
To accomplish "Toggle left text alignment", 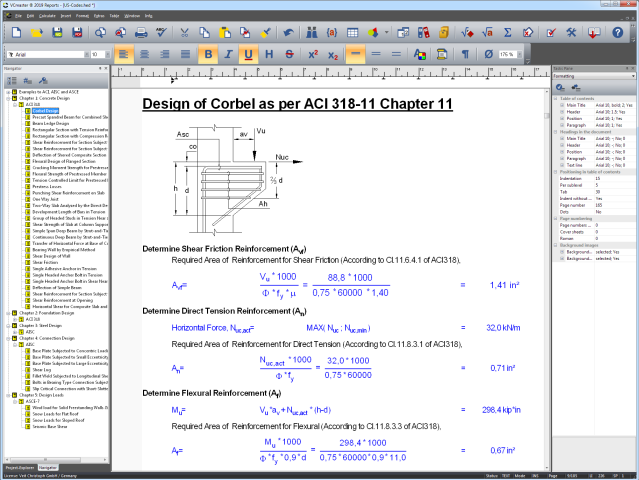I will (x=123, y=54).
